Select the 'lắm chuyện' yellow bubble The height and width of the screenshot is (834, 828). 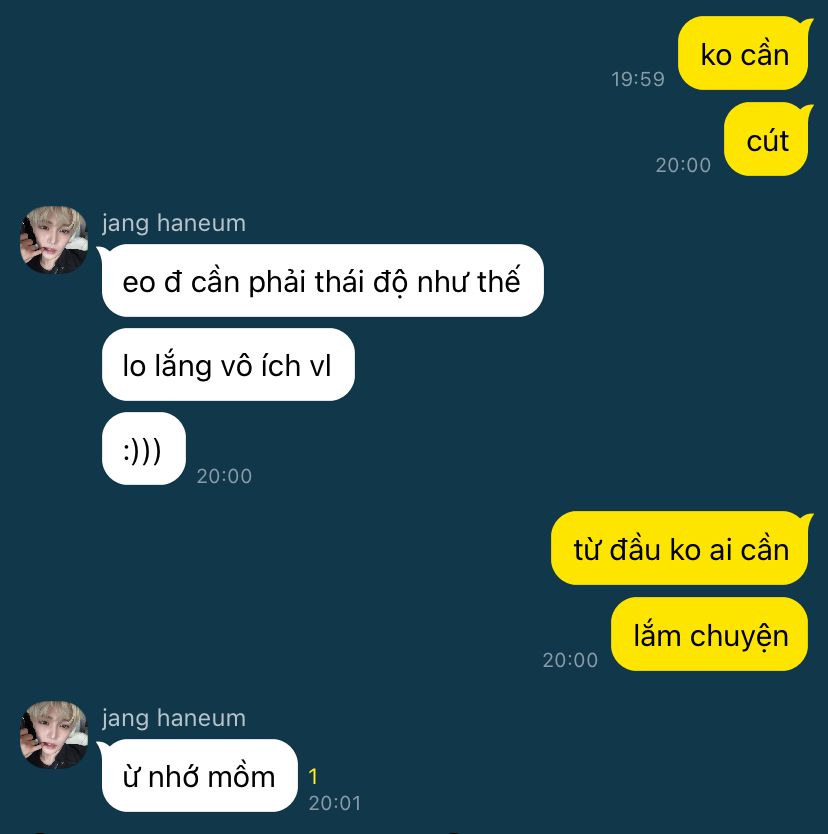(x=709, y=634)
